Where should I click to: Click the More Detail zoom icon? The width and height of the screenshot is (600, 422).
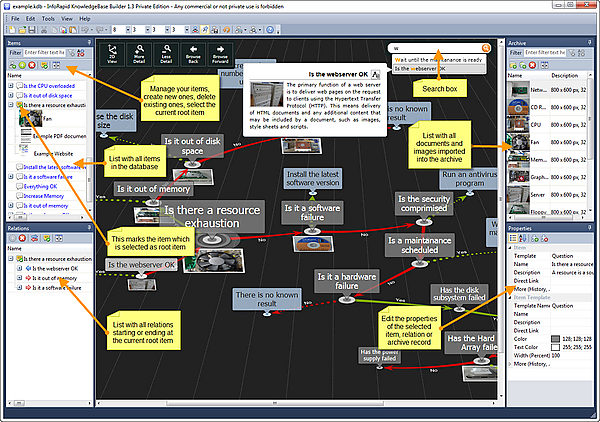pos(140,54)
